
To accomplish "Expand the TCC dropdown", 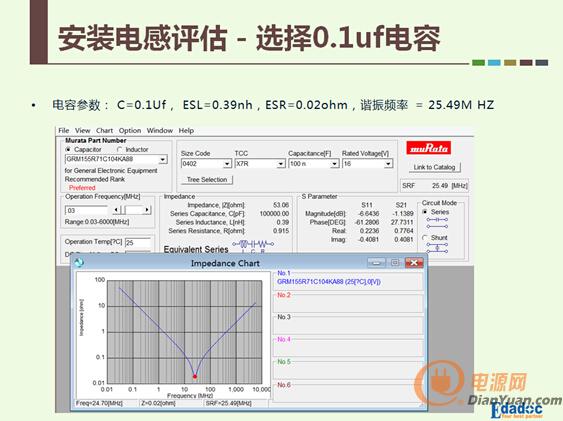I will click(x=281, y=164).
